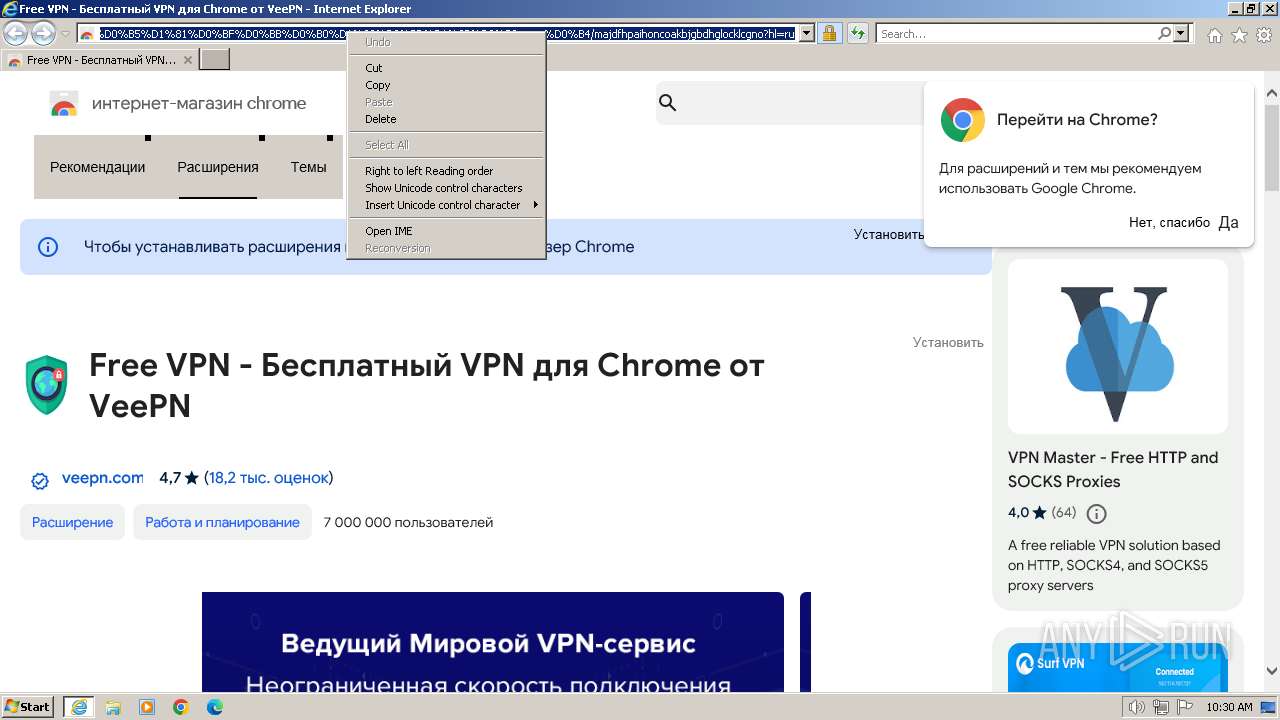Open the Расширения tab
This screenshot has height=720, width=1280.
pyautogui.click(x=218, y=167)
